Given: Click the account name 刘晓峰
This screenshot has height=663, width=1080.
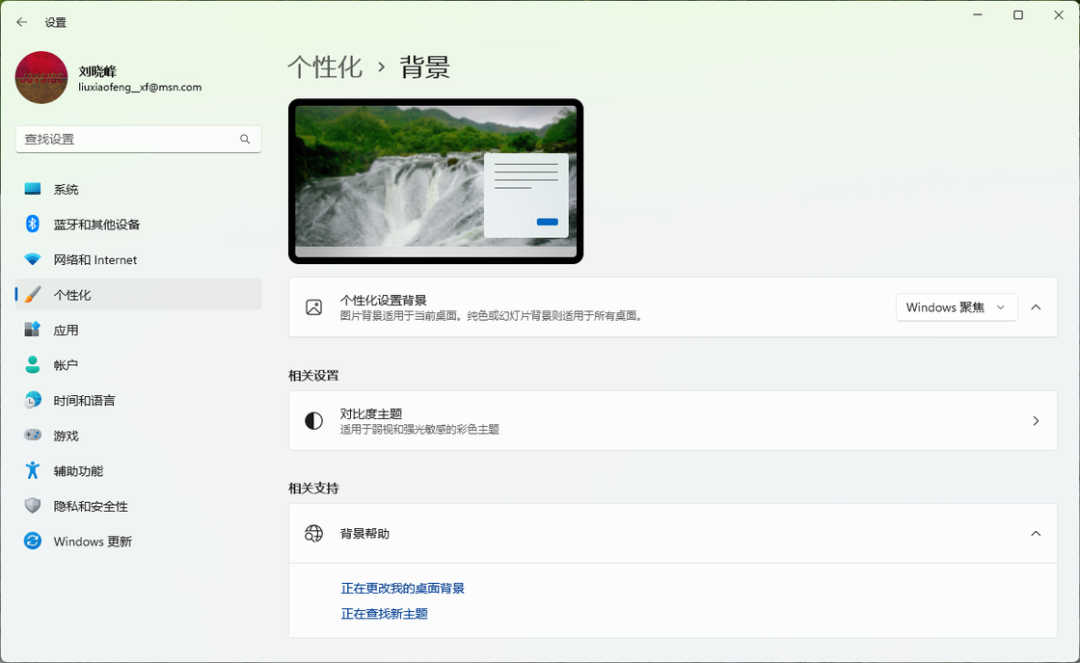Looking at the screenshot, I should pyautogui.click(x=97, y=71).
